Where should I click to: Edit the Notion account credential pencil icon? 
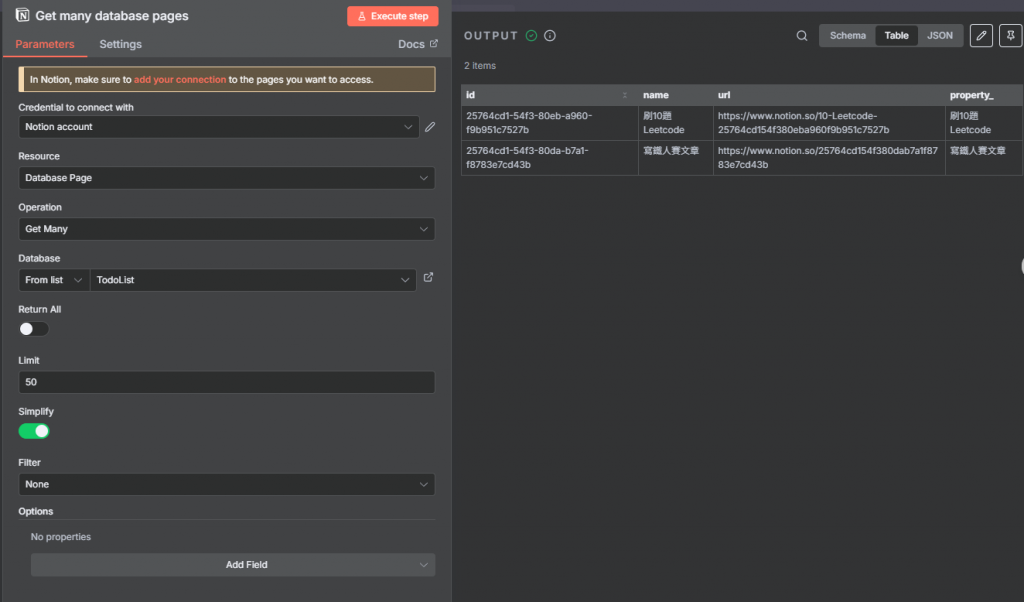point(430,127)
